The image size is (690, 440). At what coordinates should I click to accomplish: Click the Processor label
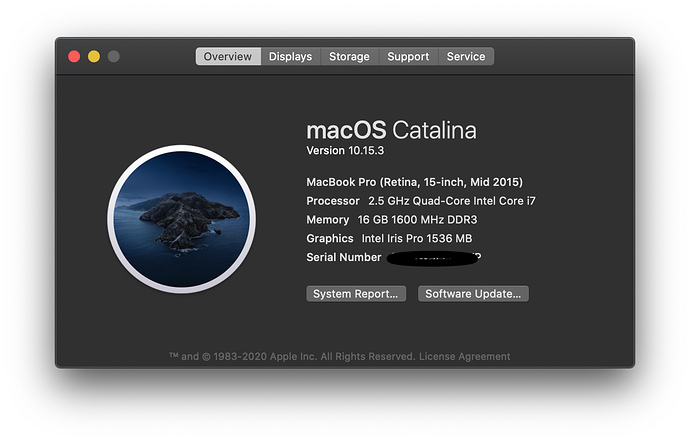(x=333, y=201)
